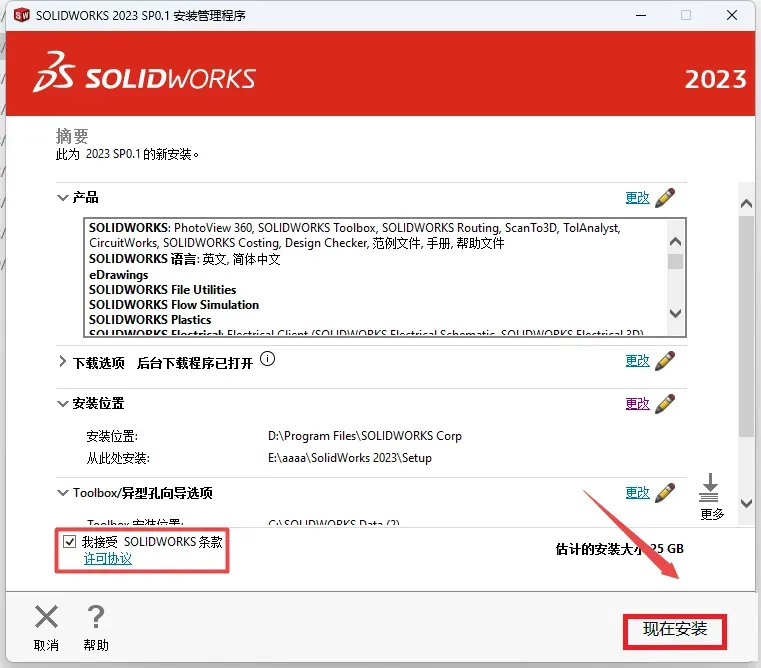Click the 现在安装 install now button
761x668 pixels.
[x=675, y=631]
